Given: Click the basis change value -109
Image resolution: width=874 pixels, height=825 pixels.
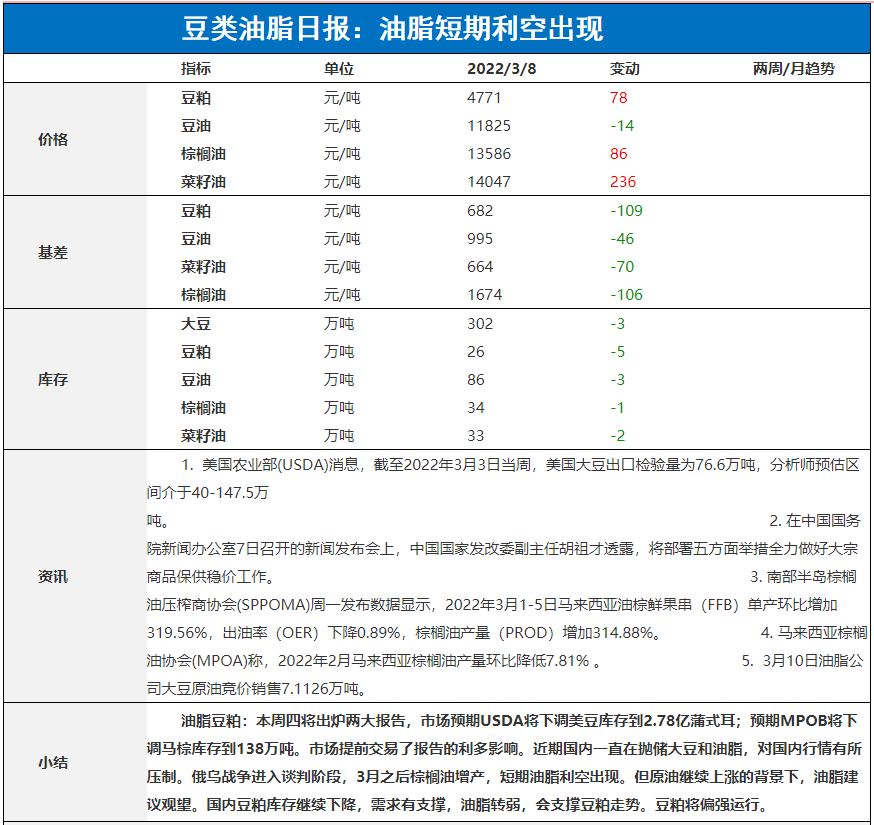Looking at the screenshot, I should 627,211.
